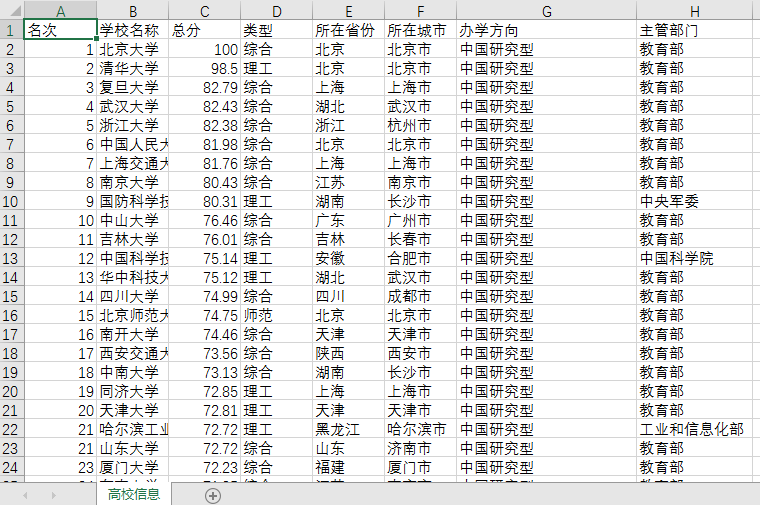Image resolution: width=760 pixels, height=505 pixels.
Task: Click the 名次 header cell
Action: click(x=60, y=30)
